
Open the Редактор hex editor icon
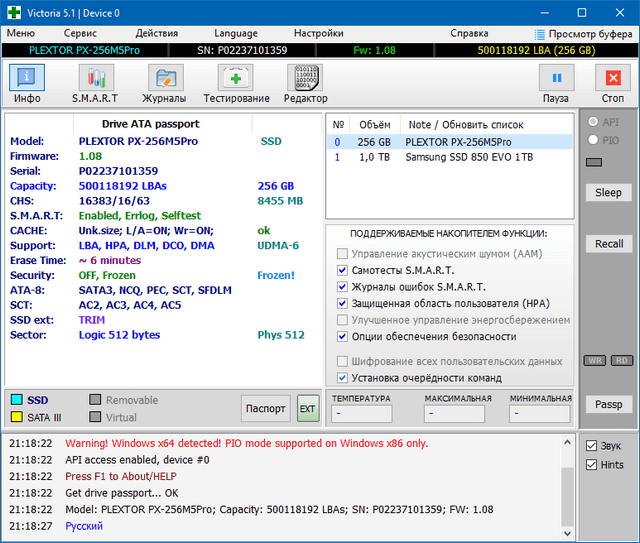tap(305, 78)
